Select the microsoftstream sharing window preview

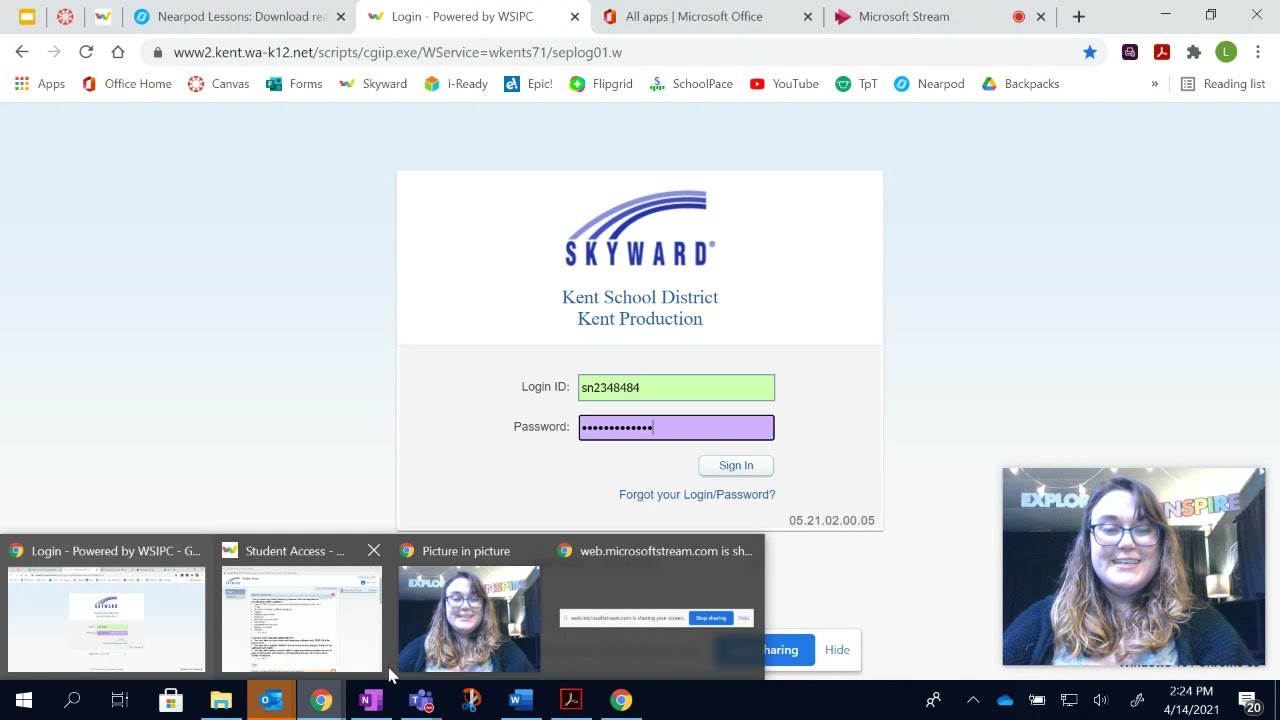pos(656,618)
